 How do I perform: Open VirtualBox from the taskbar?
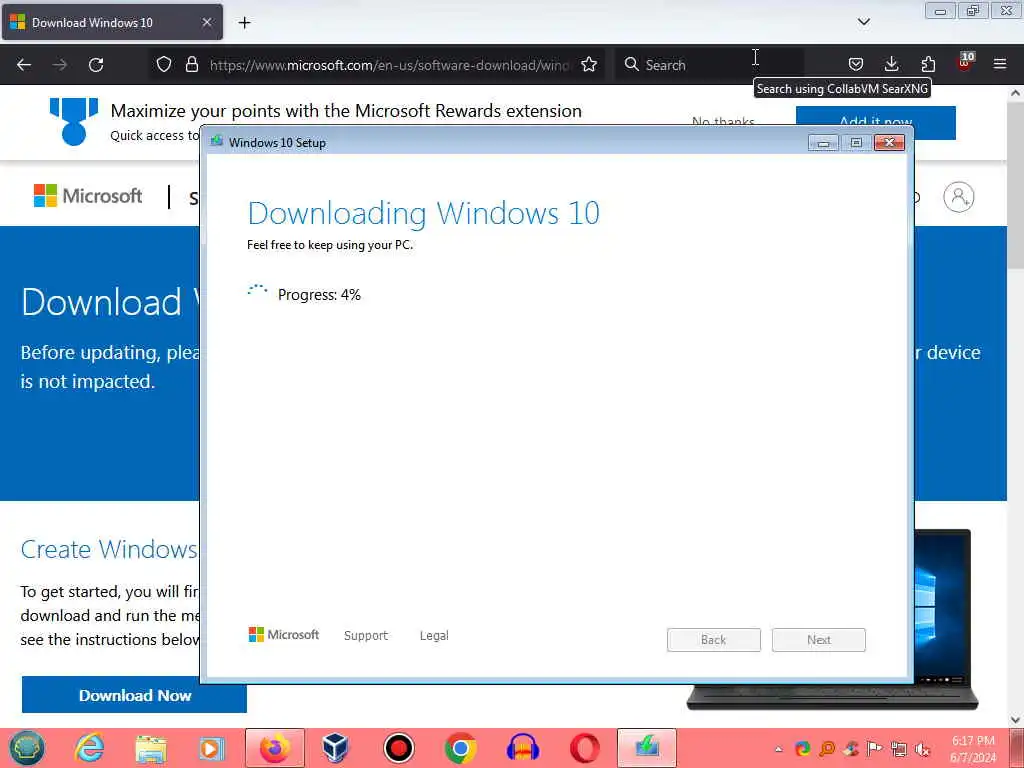[x=336, y=748]
